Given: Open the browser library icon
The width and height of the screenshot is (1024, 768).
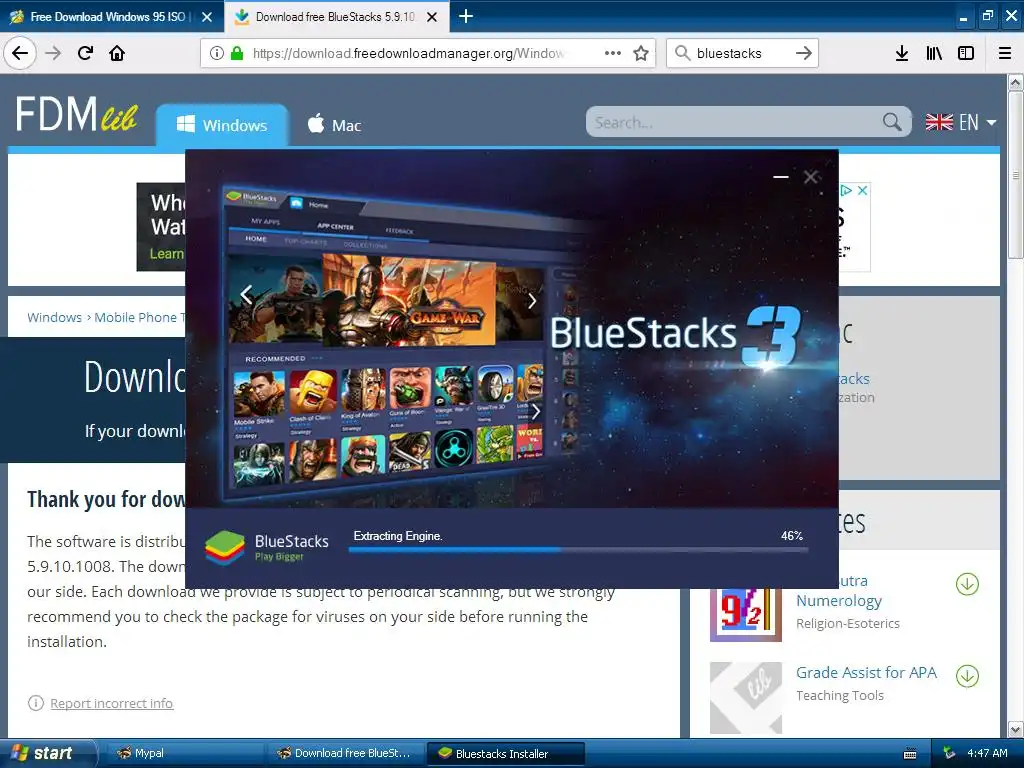Looking at the screenshot, I should (x=934, y=53).
